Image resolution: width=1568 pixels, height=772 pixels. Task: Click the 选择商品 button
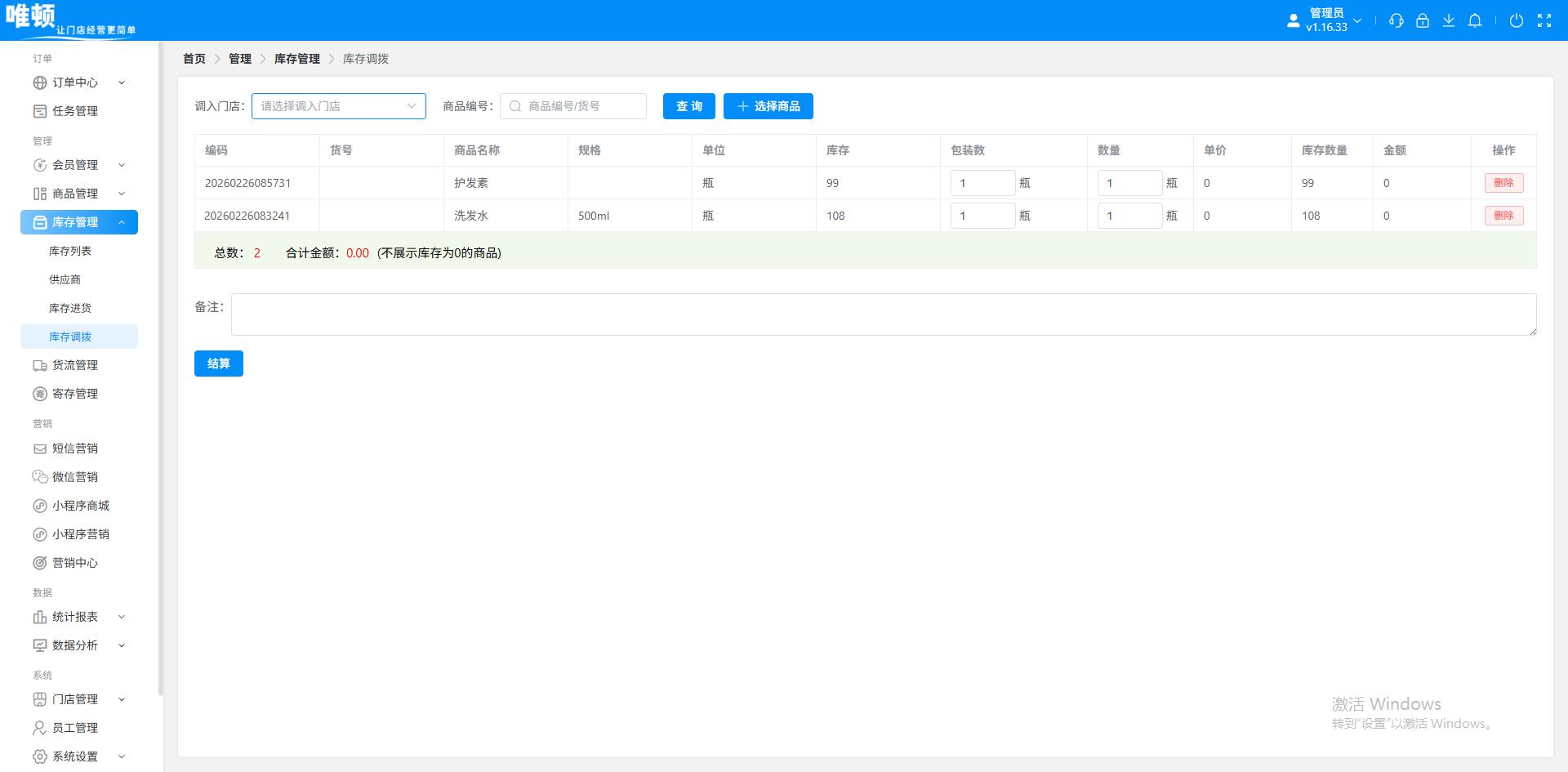click(768, 106)
